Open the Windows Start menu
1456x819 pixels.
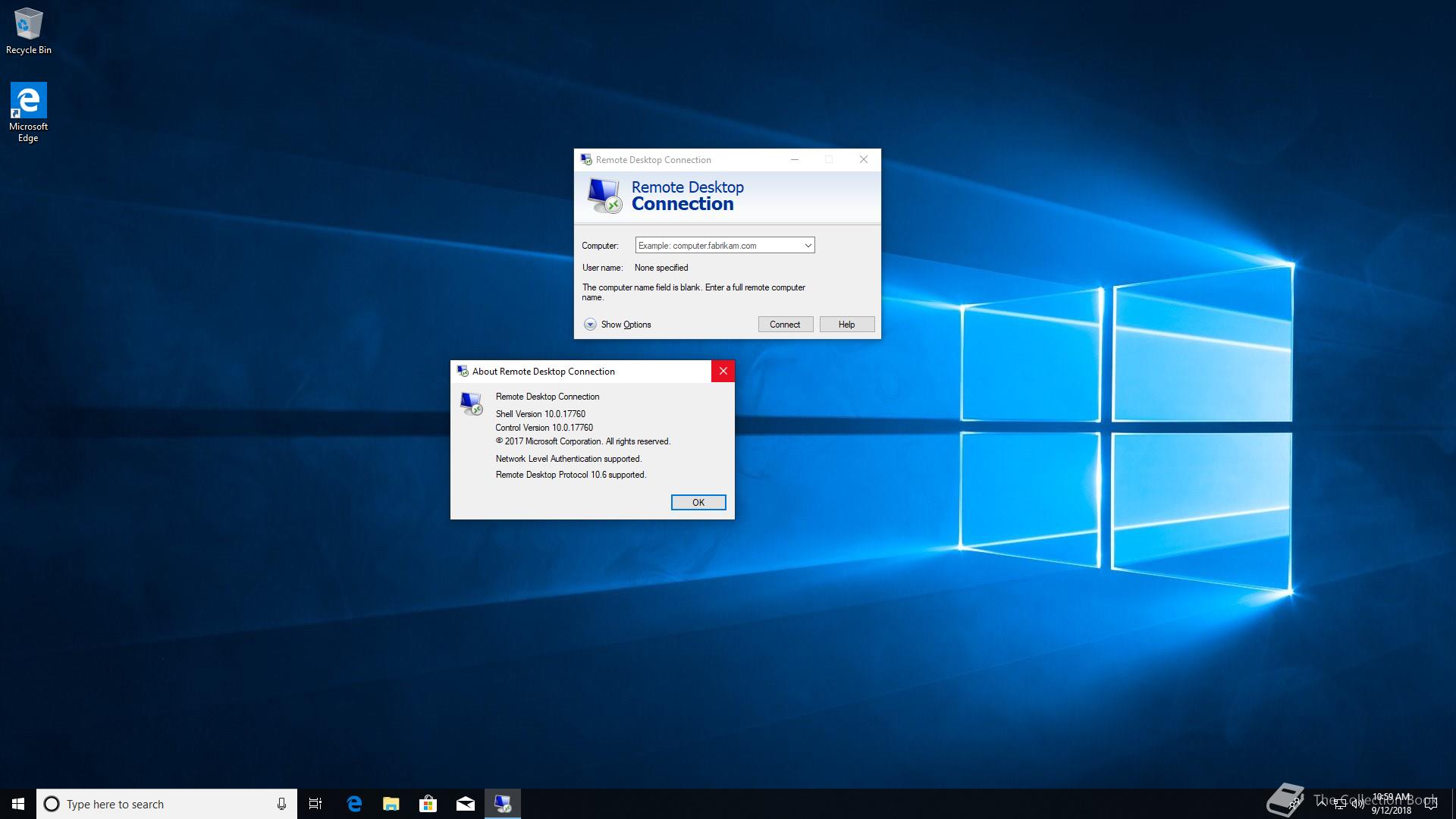click(18, 804)
